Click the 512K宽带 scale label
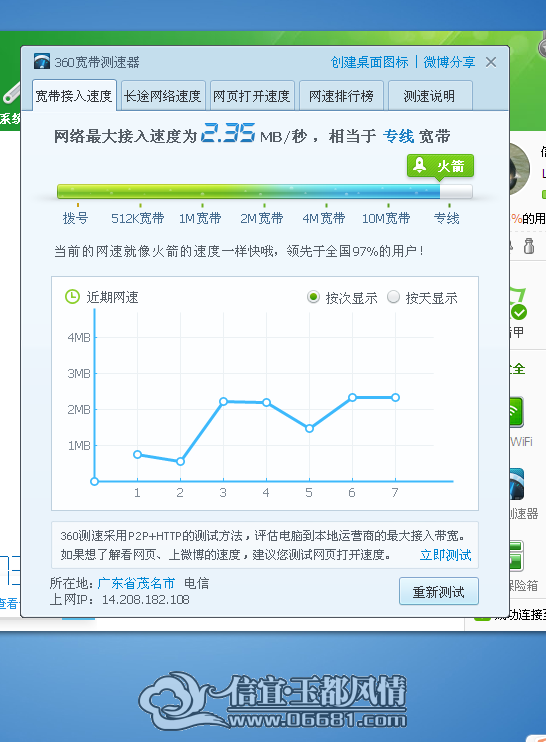 138,218
